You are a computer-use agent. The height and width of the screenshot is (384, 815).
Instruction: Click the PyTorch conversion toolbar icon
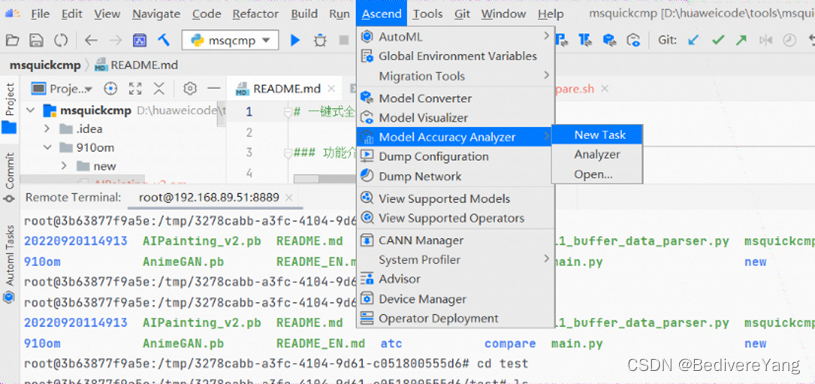[x=562, y=40]
